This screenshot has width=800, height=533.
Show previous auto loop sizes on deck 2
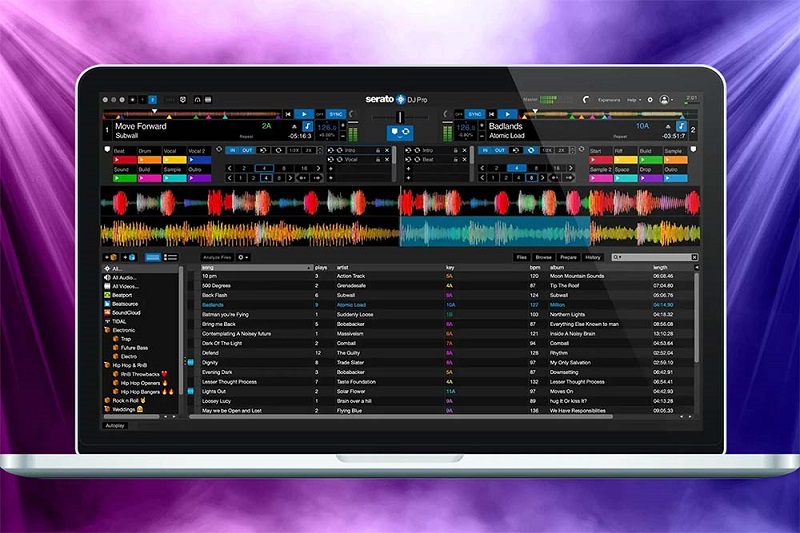482,168
